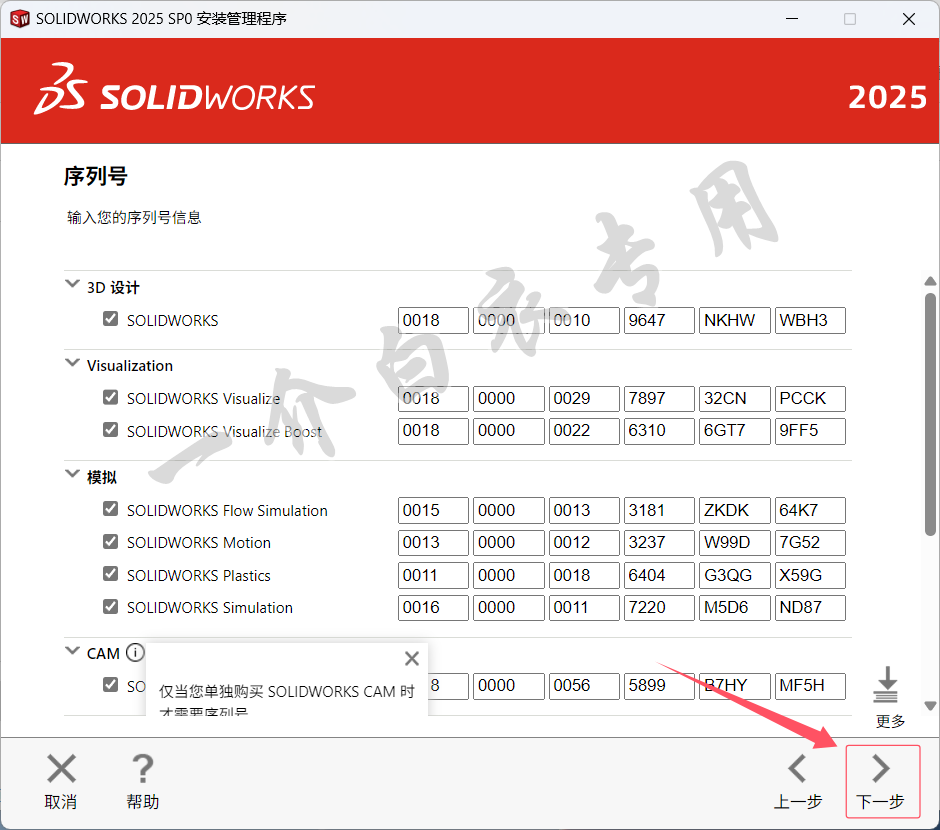The height and width of the screenshot is (830, 940).
Task: Toggle SOLIDWORKS Simulation checkbox
Action: pyautogui.click(x=110, y=606)
